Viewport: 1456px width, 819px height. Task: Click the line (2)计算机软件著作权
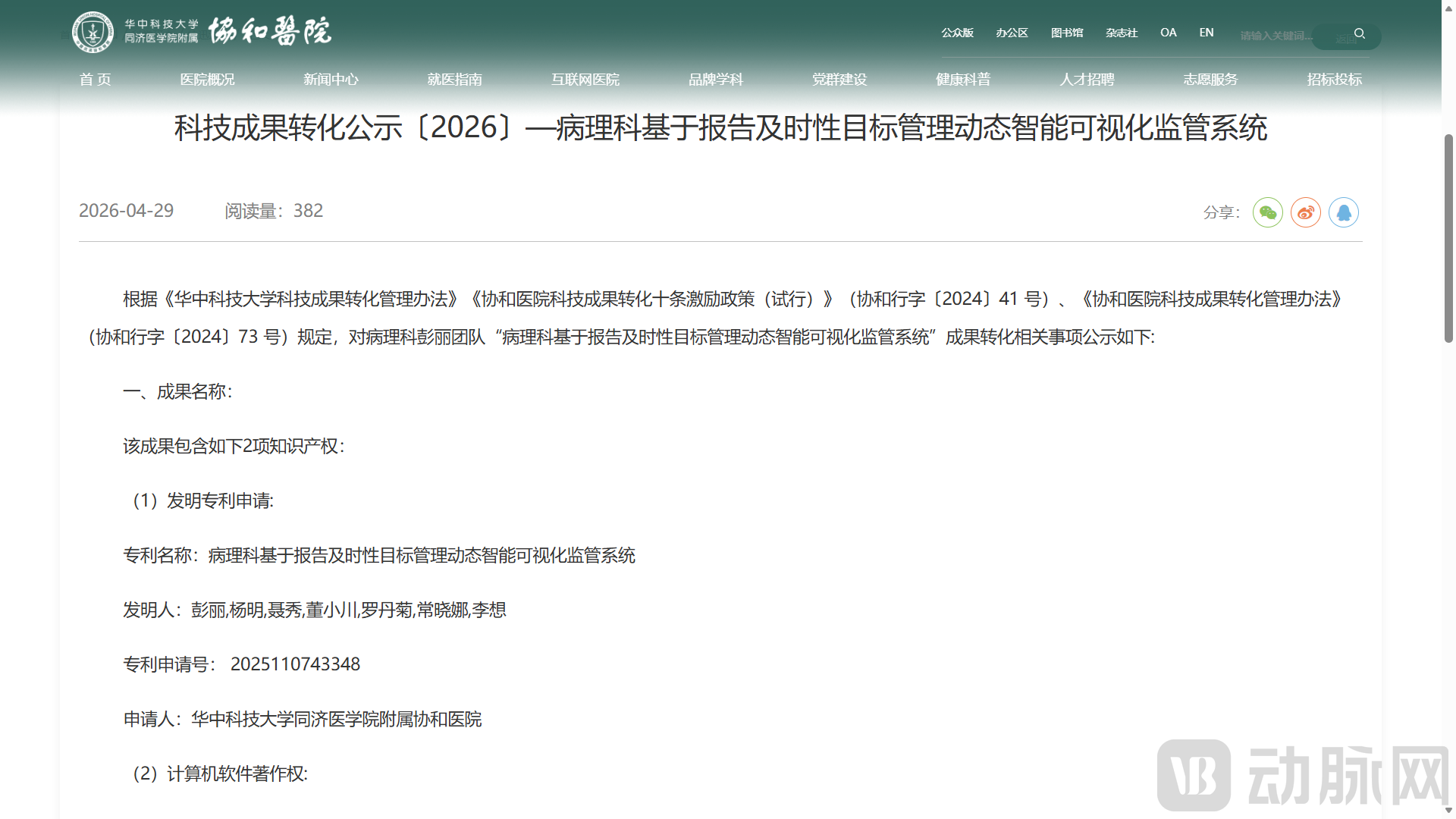[x=220, y=773]
